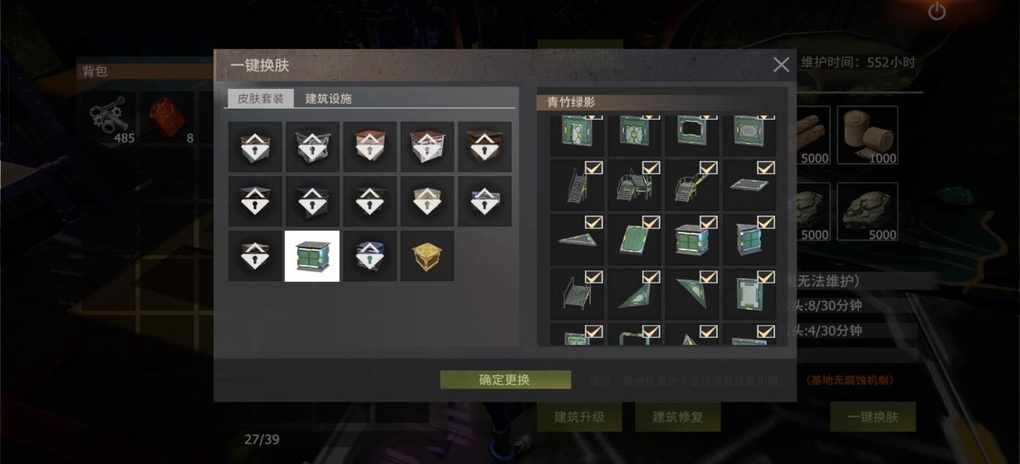The image size is (1020, 464).
Task: Uncheck the checkbox on the flat floor tile
Action: 766,168
